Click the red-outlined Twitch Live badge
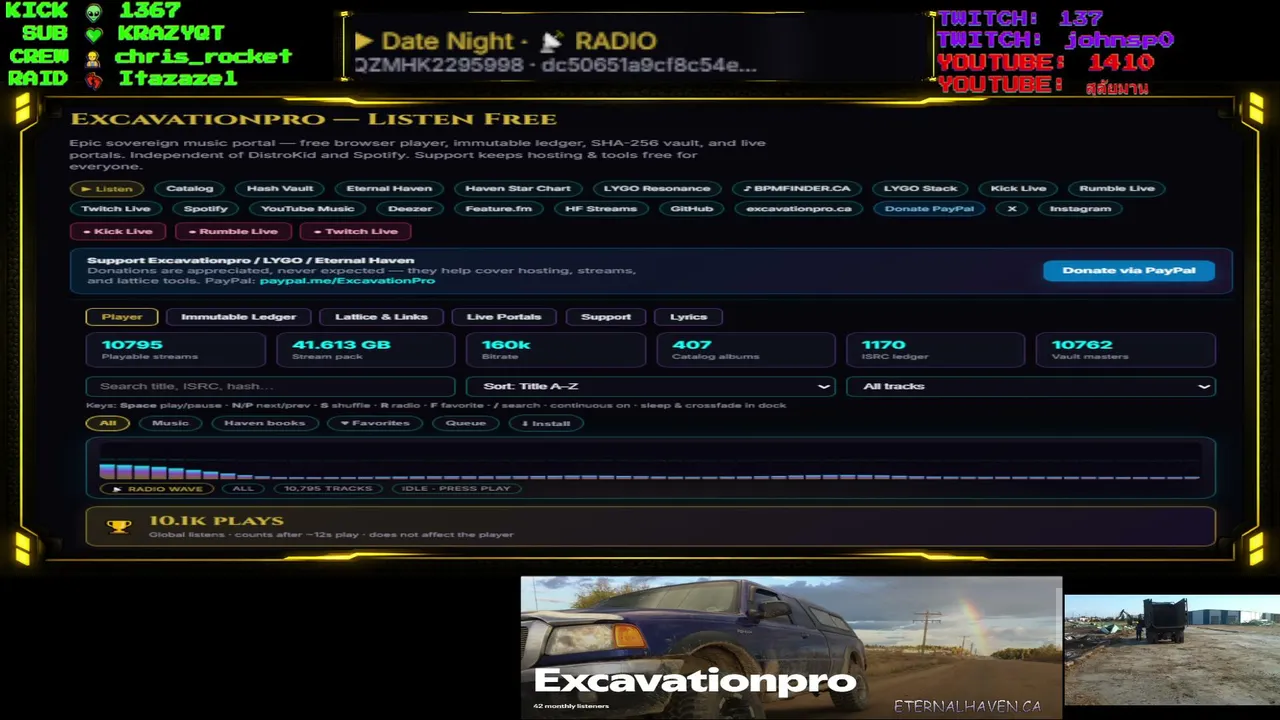1280x720 pixels. tap(355, 231)
